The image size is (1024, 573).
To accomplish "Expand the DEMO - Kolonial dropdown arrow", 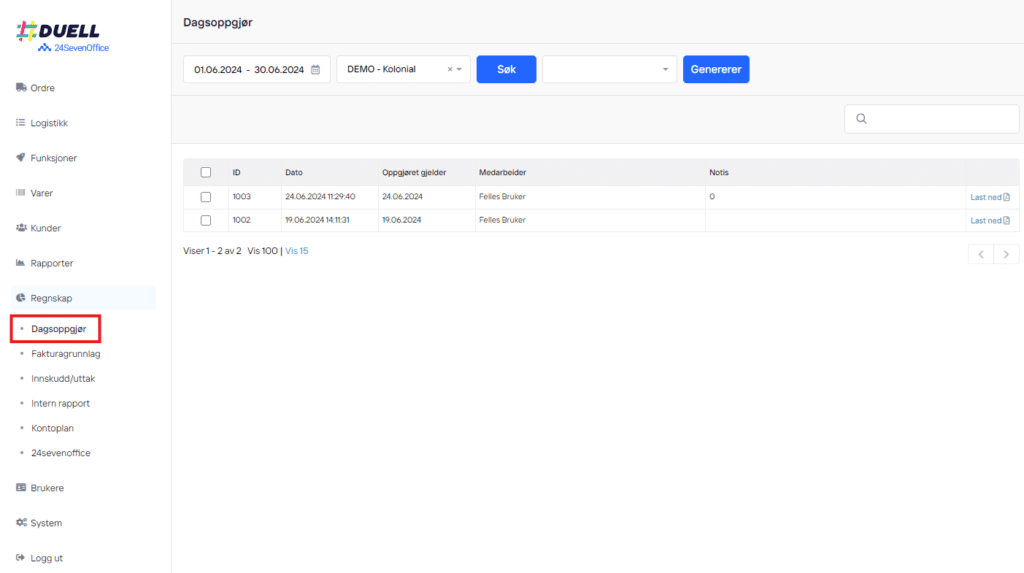I will pos(459,69).
